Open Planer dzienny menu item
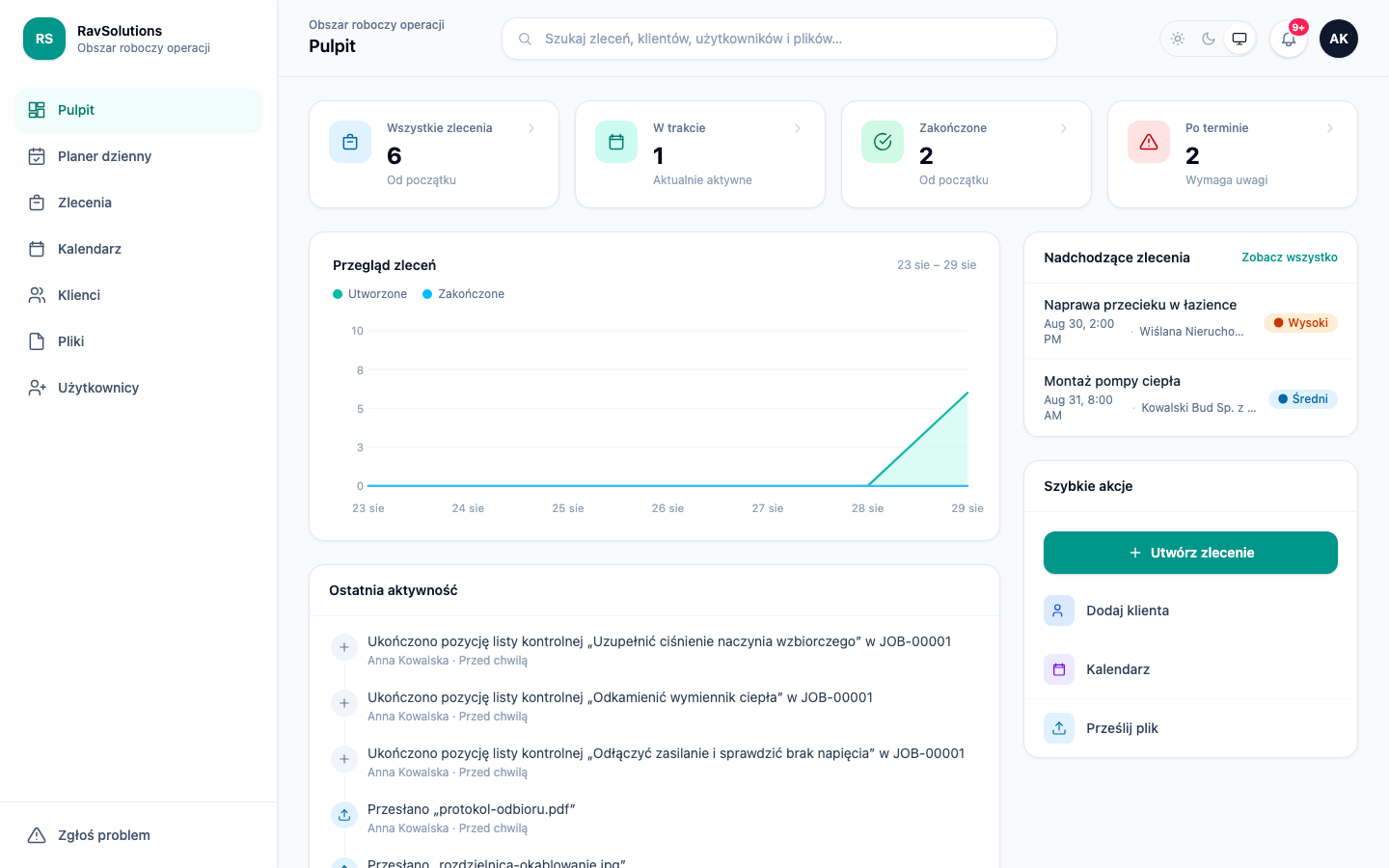The image size is (1389, 868). 139,156
